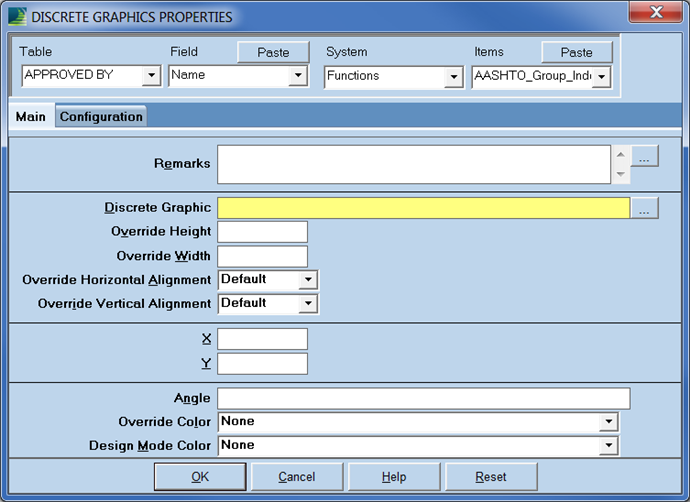Viewport: 690px width, 502px height.
Task: Click the Paste button next to Items
Action: (x=576, y=52)
